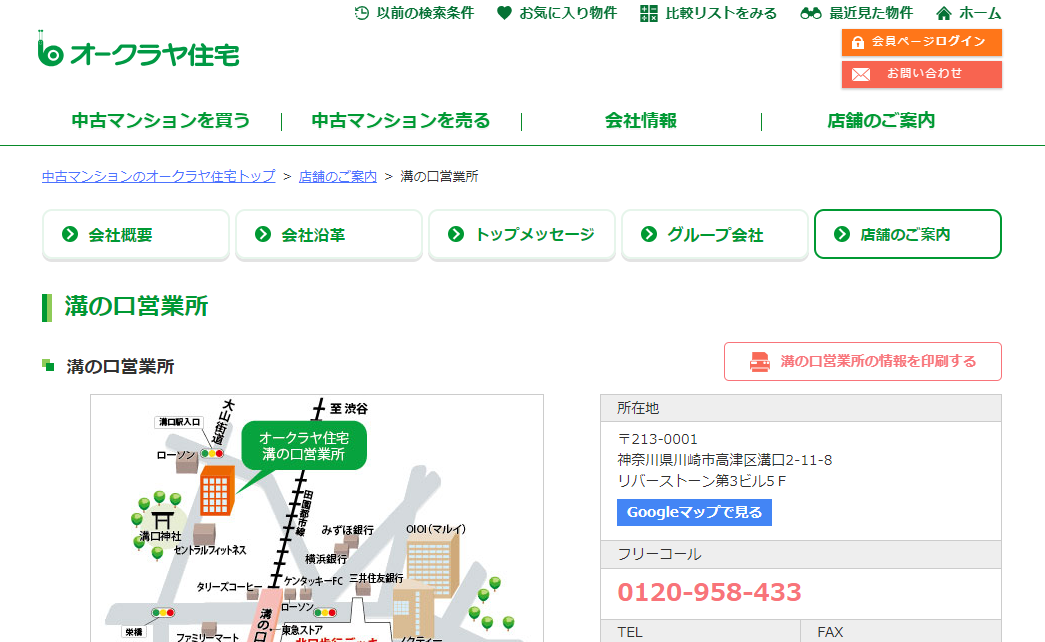Click the clock icon for previous search conditions
The width and height of the screenshot is (1045, 642).
[362, 13]
